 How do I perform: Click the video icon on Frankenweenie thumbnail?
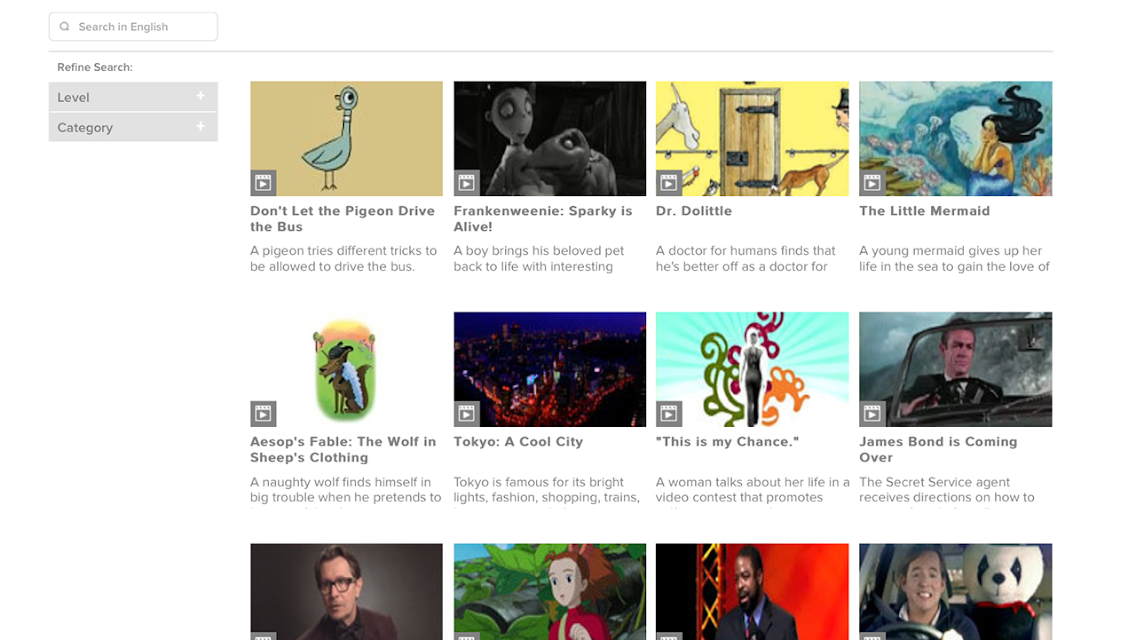click(467, 183)
